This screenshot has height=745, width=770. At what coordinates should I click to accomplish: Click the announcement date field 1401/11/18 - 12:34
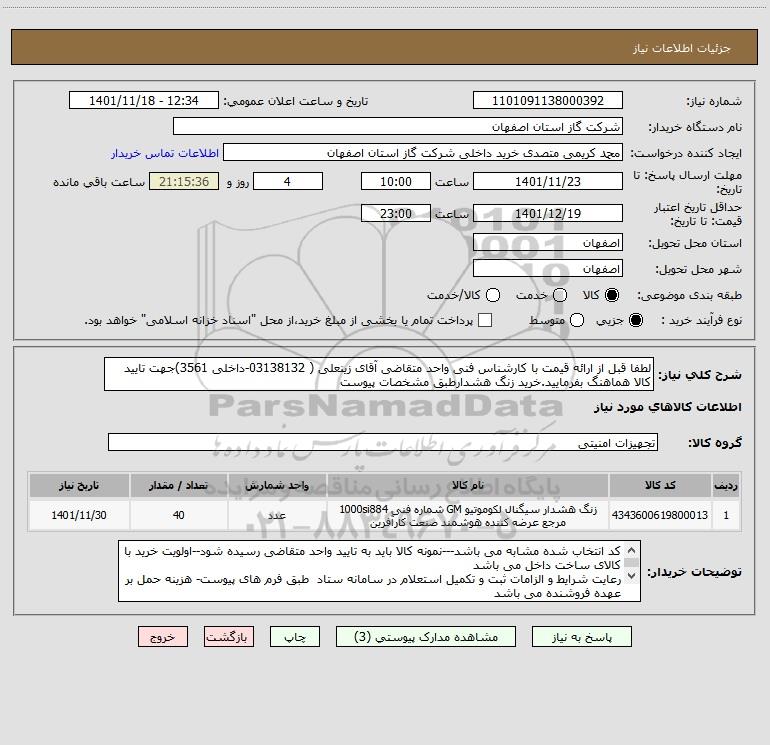144,101
